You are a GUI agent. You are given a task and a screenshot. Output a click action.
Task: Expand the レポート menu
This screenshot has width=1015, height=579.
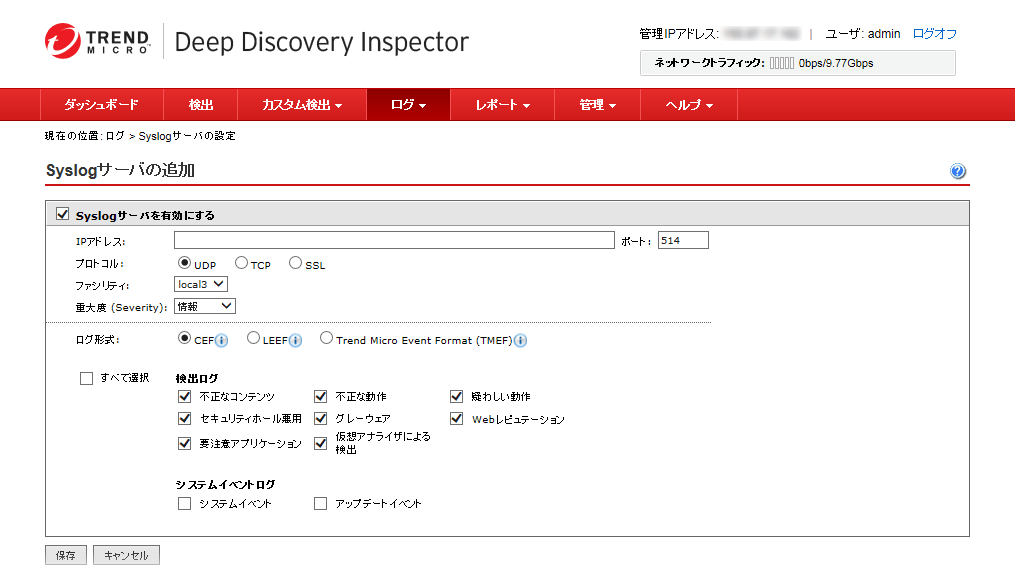(x=502, y=105)
